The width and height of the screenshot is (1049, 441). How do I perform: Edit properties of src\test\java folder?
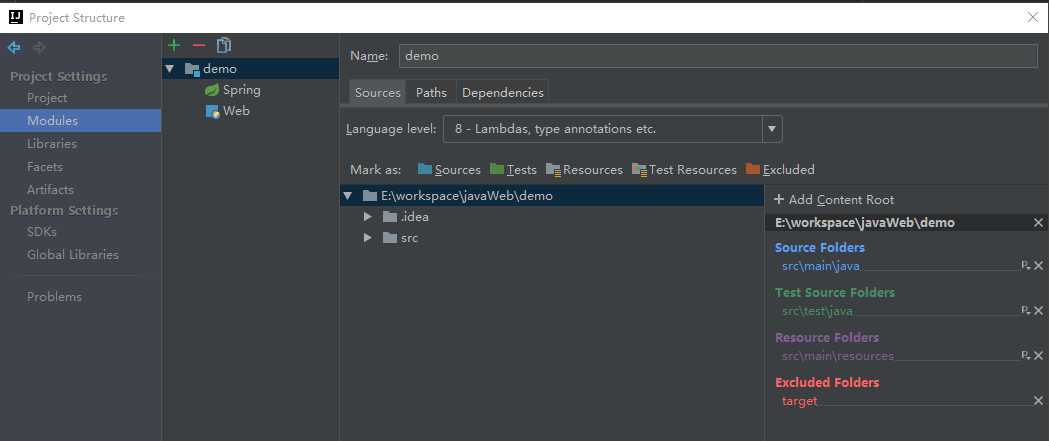[1026, 311]
